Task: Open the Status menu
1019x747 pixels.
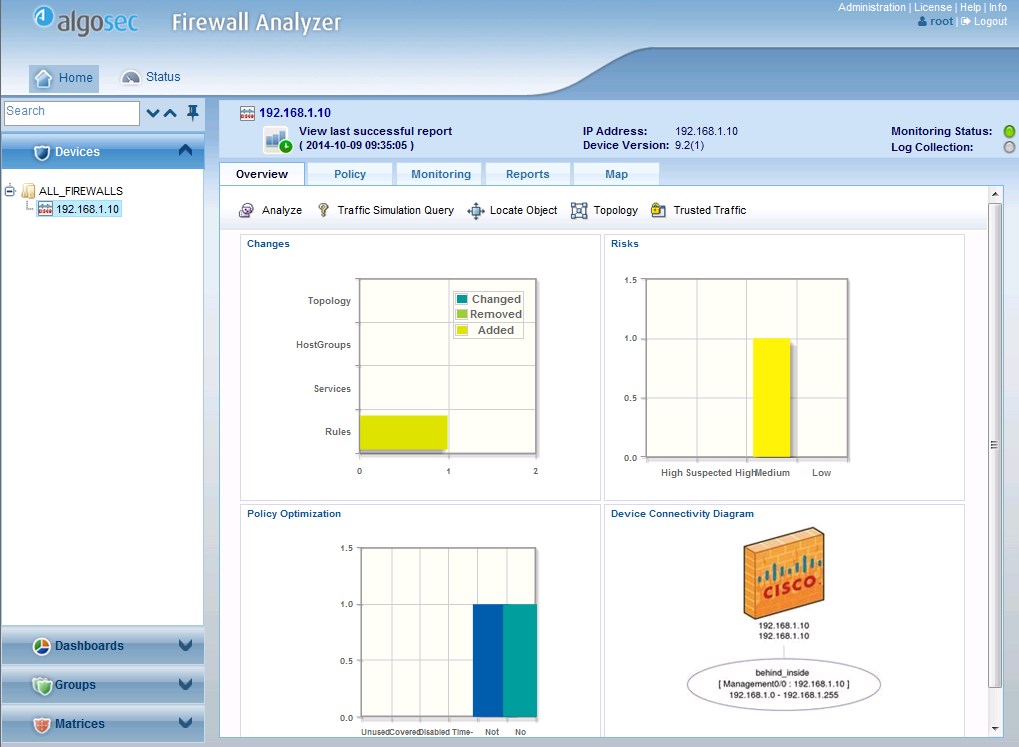Action: pyautogui.click(x=151, y=77)
